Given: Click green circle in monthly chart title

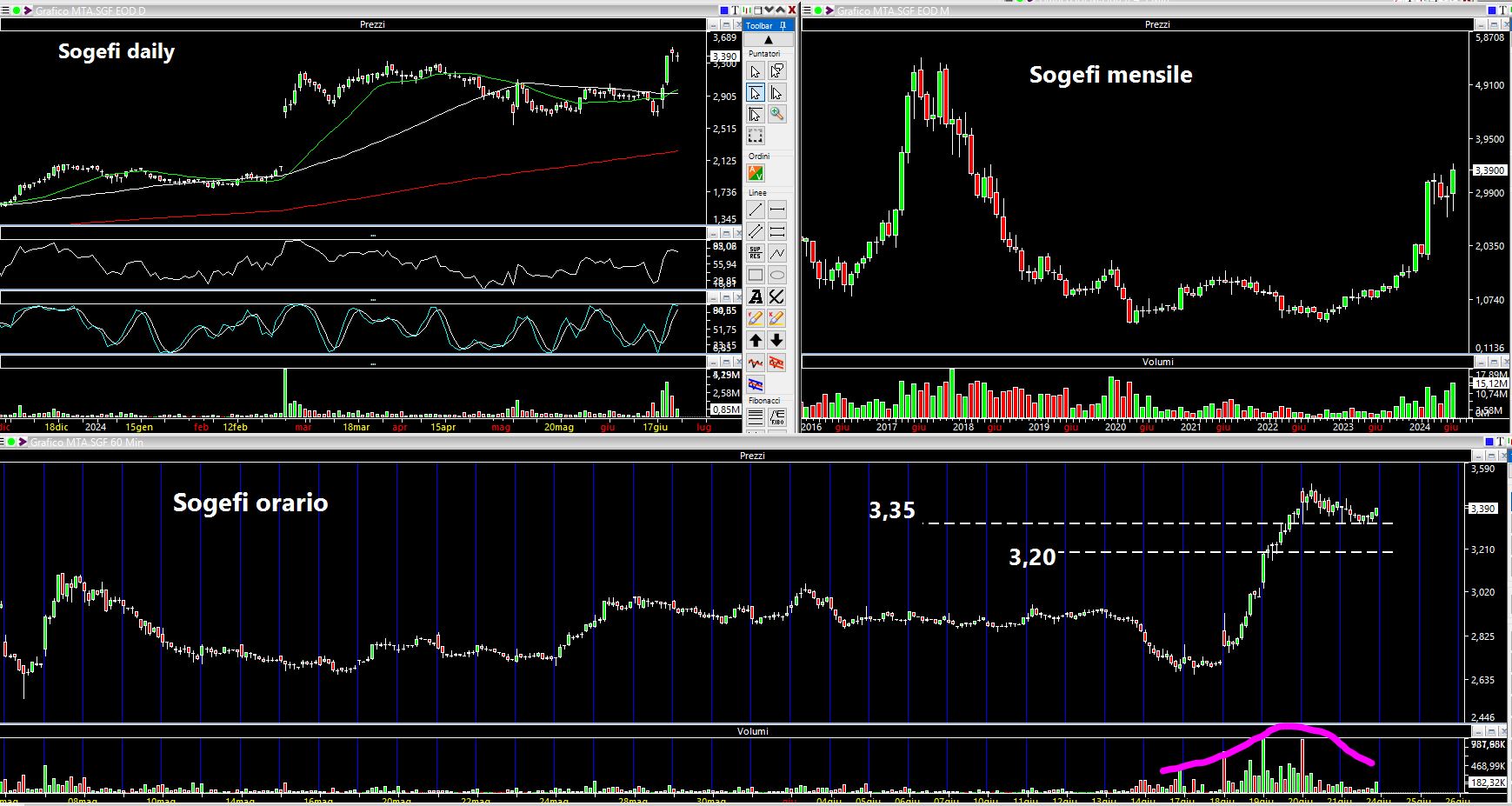Looking at the screenshot, I should point(817,10).
